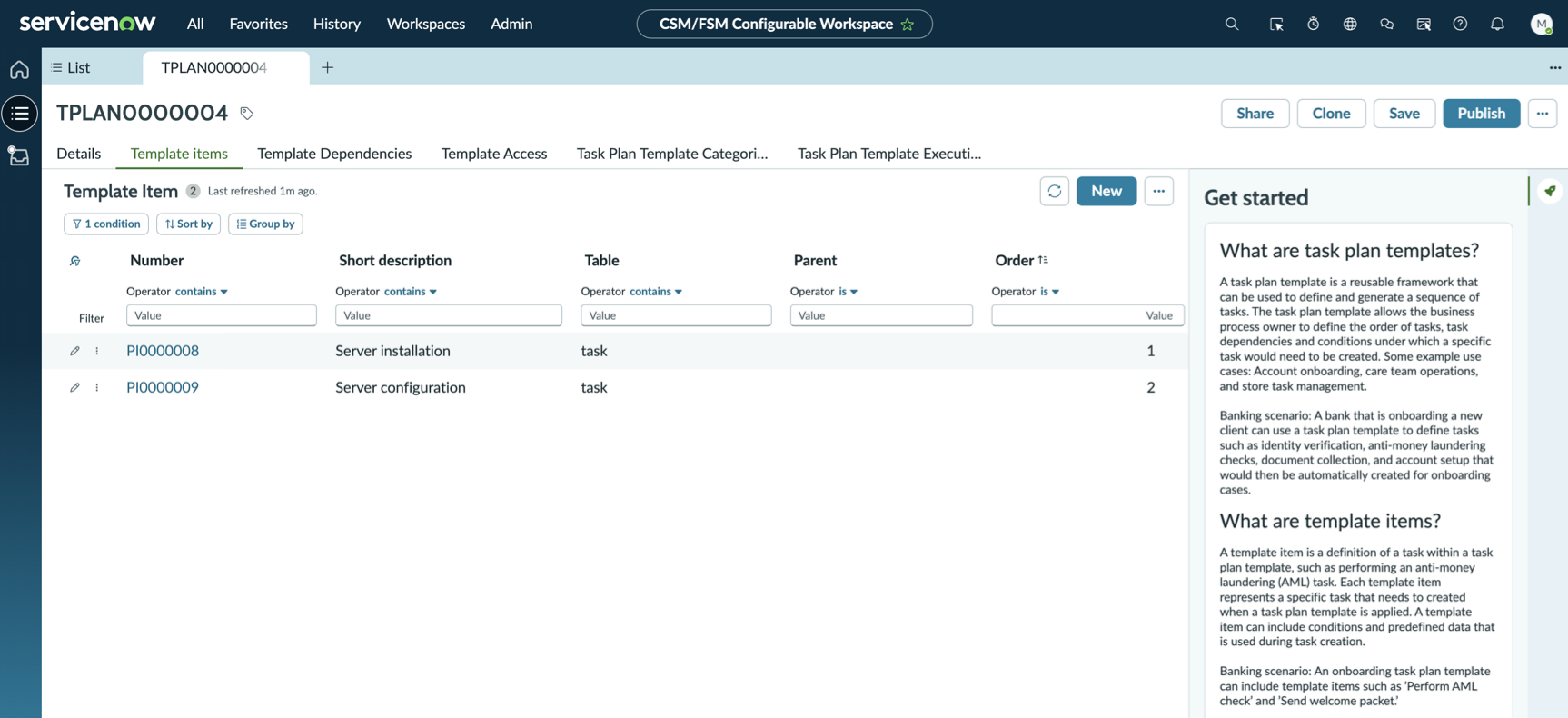Image resolution: width=1568 pixels, height=718 pixels.
Task: Click the Clone button
Action: click(x=1331, y=114)
